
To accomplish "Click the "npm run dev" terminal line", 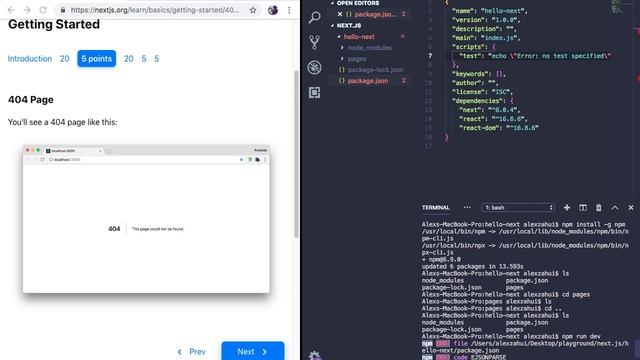I will tap(511, 337).
